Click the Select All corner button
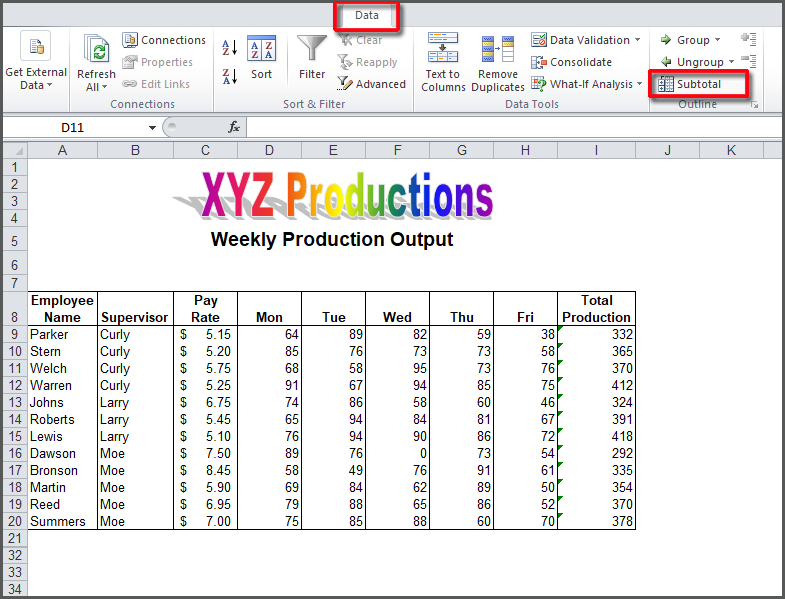Image resolution: width=785 pixels, height=599 pixels. pyautogui.click(x=15, y=150)
